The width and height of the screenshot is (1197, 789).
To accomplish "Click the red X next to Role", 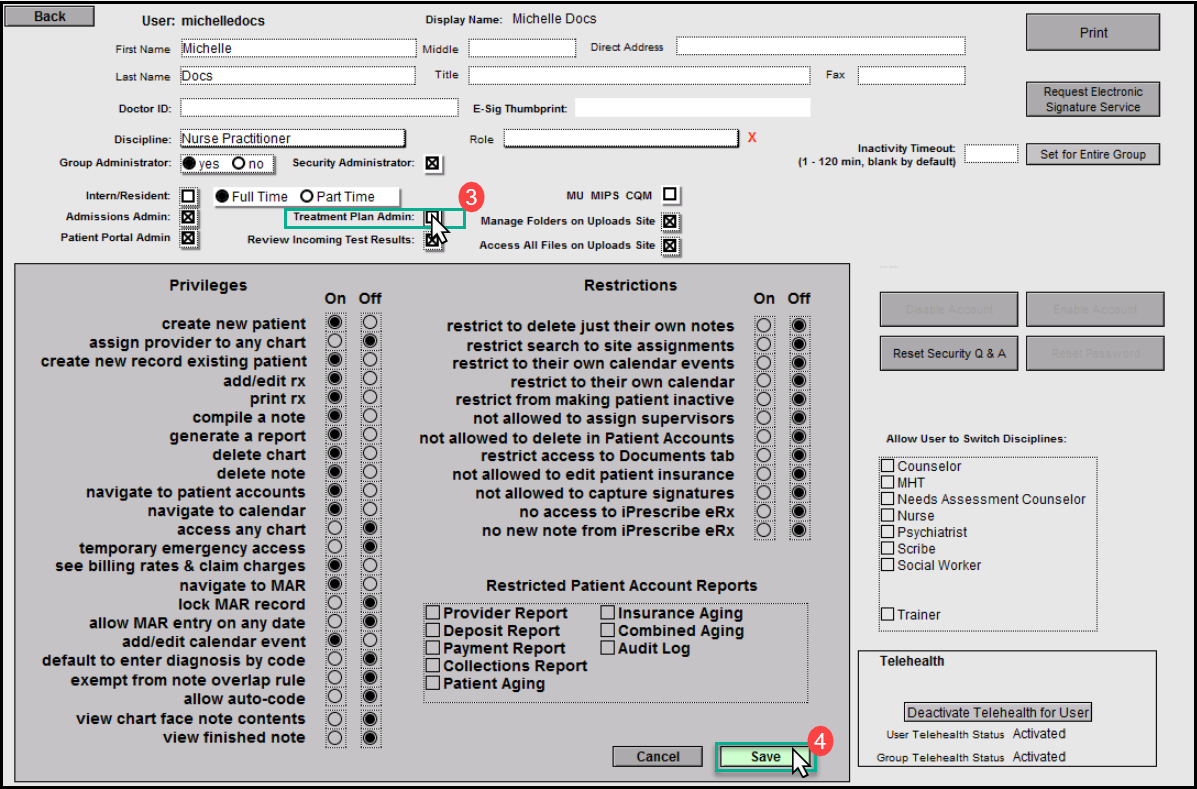I will point(752,138).
